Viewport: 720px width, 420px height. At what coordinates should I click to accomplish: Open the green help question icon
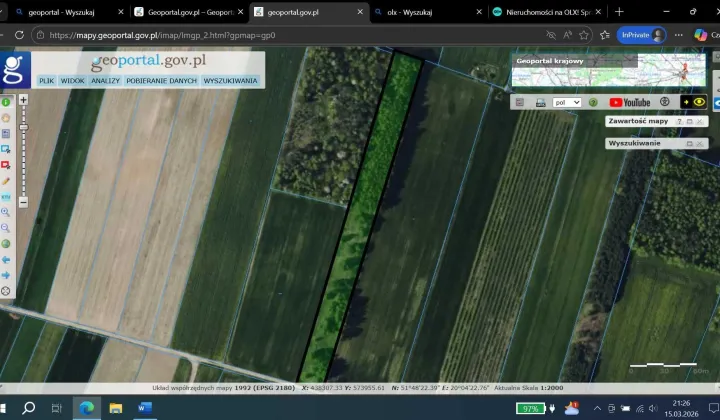coord(593,102)
